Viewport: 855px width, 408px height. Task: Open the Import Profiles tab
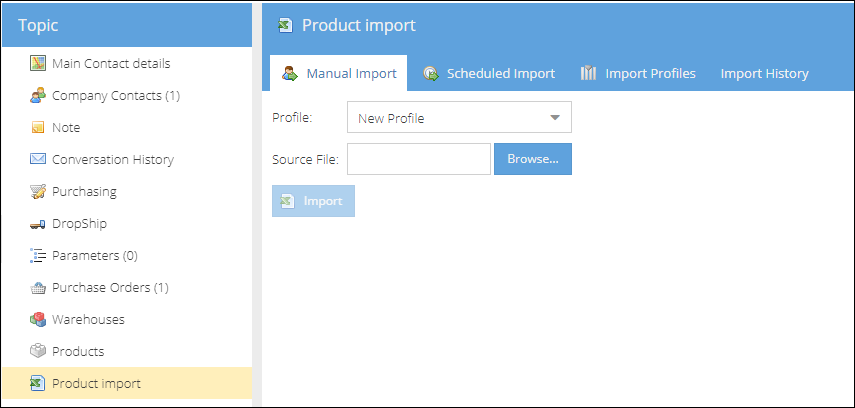point(637,74)
